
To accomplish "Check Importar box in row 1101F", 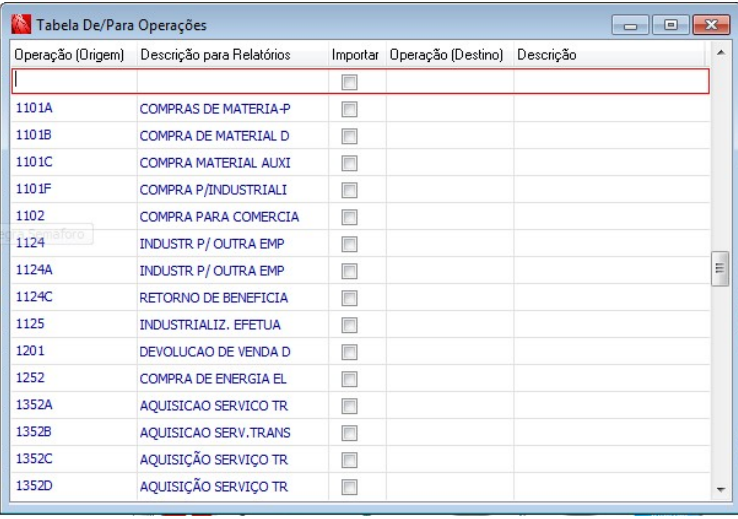I will (349, 190).
